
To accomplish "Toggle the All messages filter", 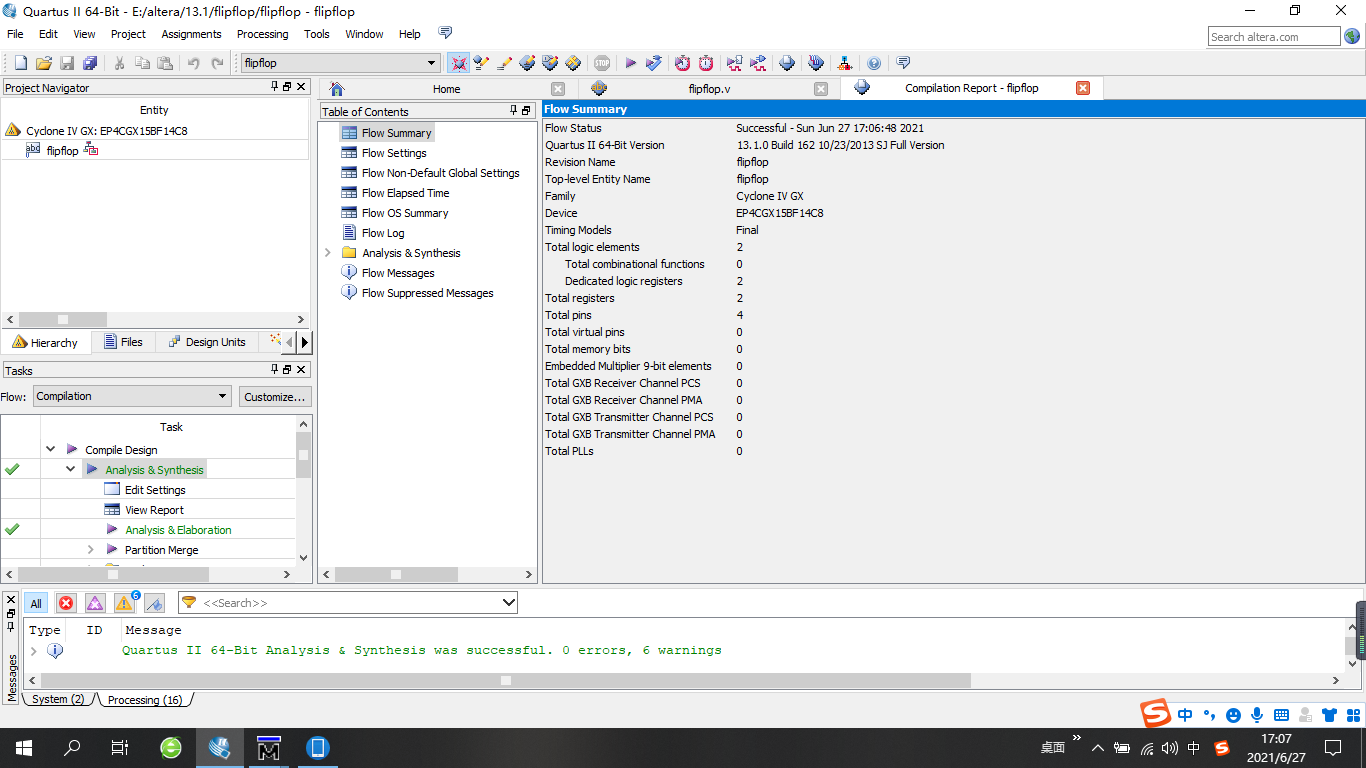I will 36,603.
